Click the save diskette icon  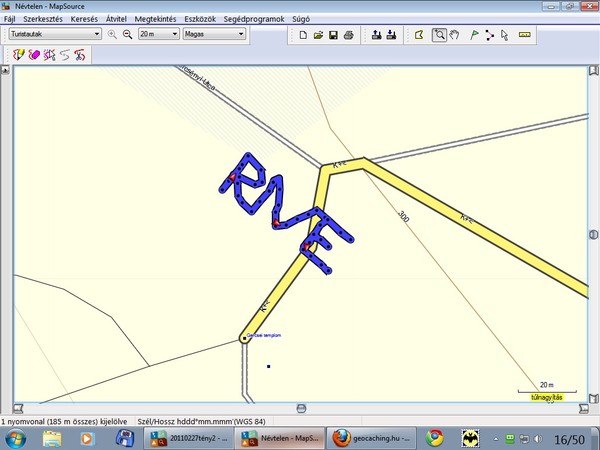tap(333, 35)
